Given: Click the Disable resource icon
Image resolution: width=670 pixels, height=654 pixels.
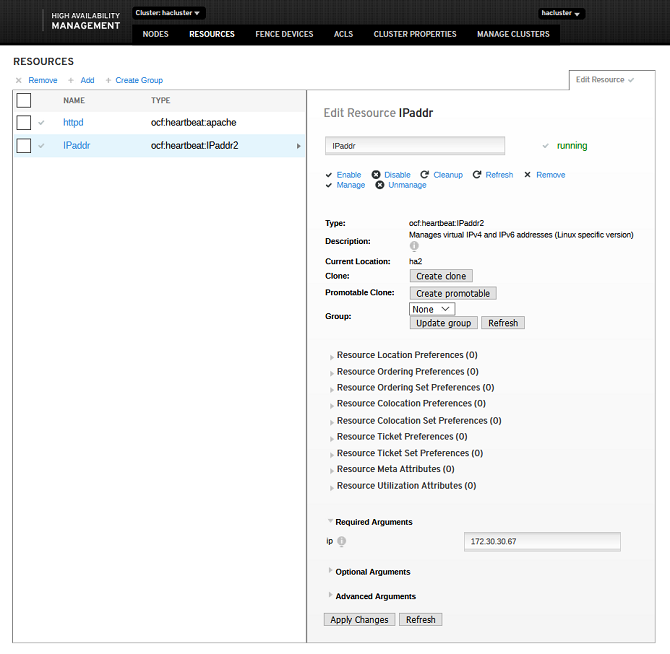Looking at the screenshot, I should (x=376, y=175).
